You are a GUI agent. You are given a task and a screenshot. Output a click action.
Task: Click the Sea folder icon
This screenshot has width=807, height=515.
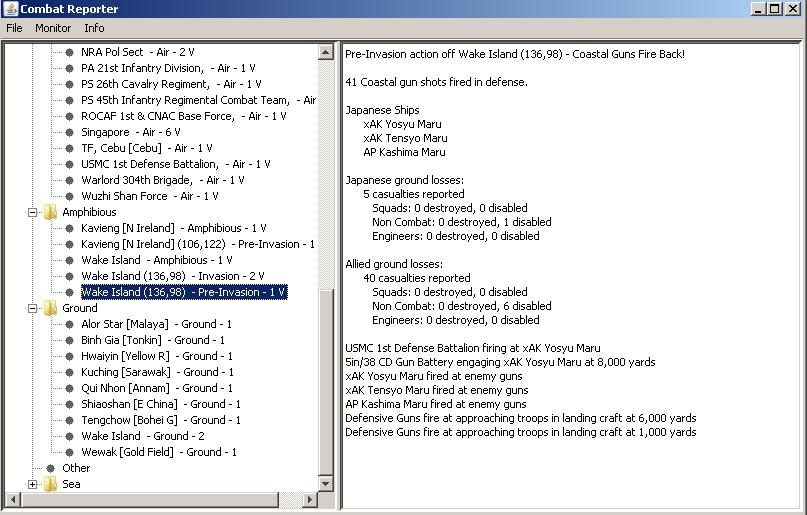point(50,484)
